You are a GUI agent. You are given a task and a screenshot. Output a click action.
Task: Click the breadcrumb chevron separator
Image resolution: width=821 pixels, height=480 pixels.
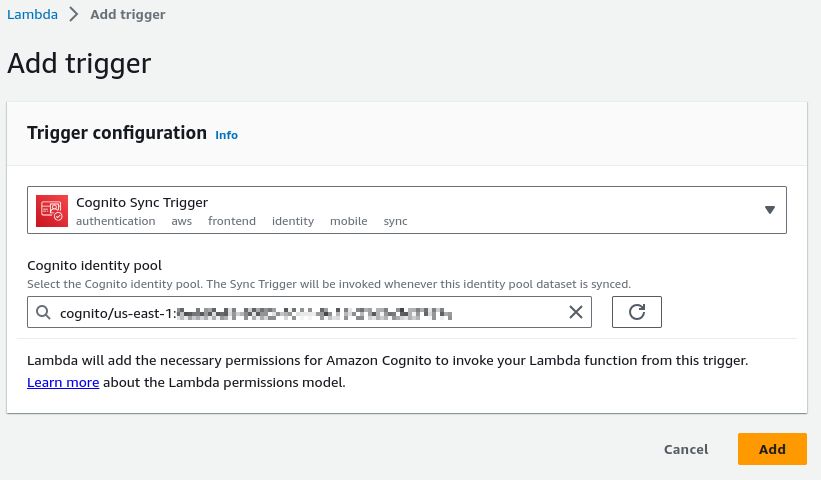click(74, 15)
